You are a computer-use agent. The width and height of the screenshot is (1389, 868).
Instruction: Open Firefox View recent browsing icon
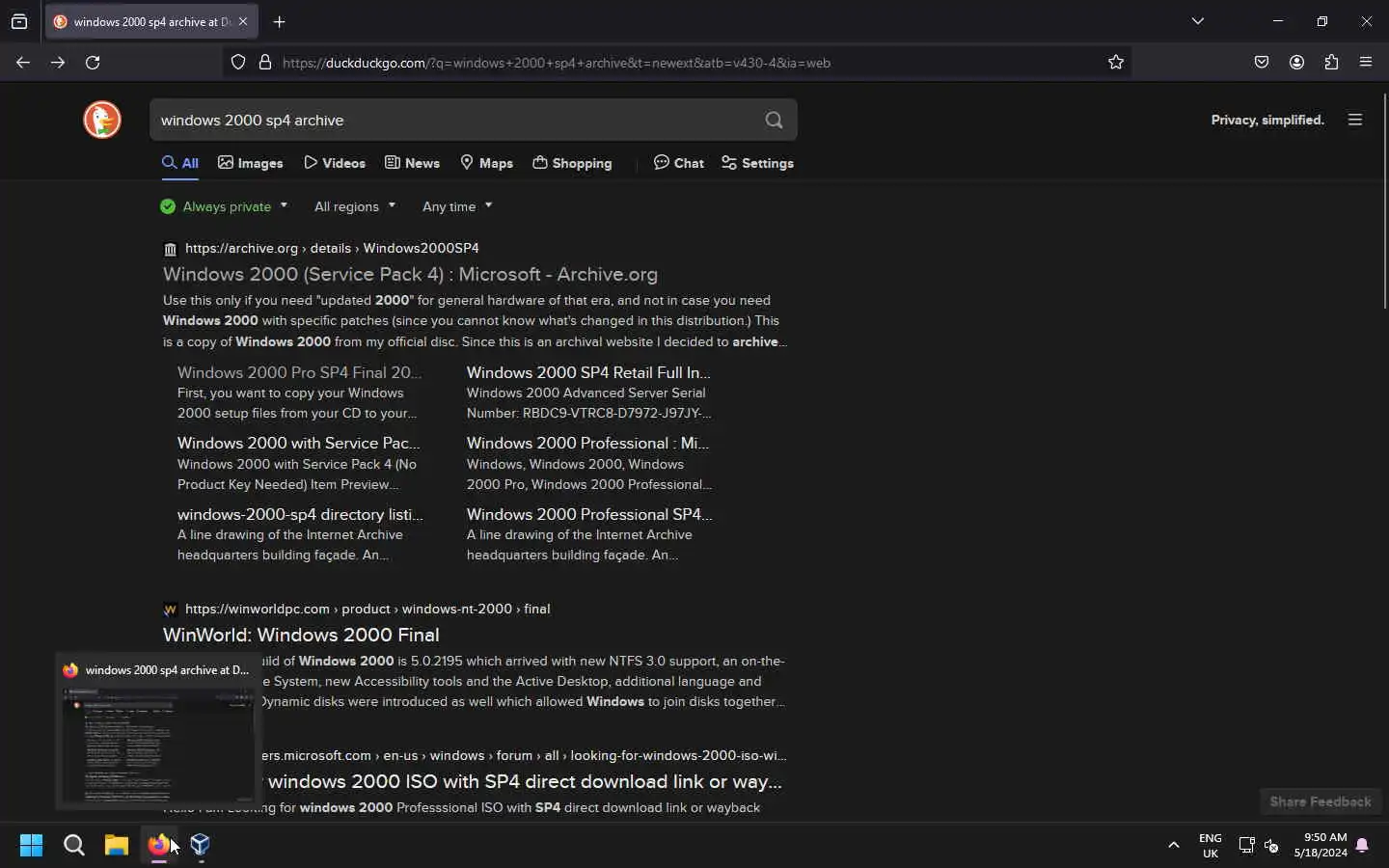(x=19, y=21)
